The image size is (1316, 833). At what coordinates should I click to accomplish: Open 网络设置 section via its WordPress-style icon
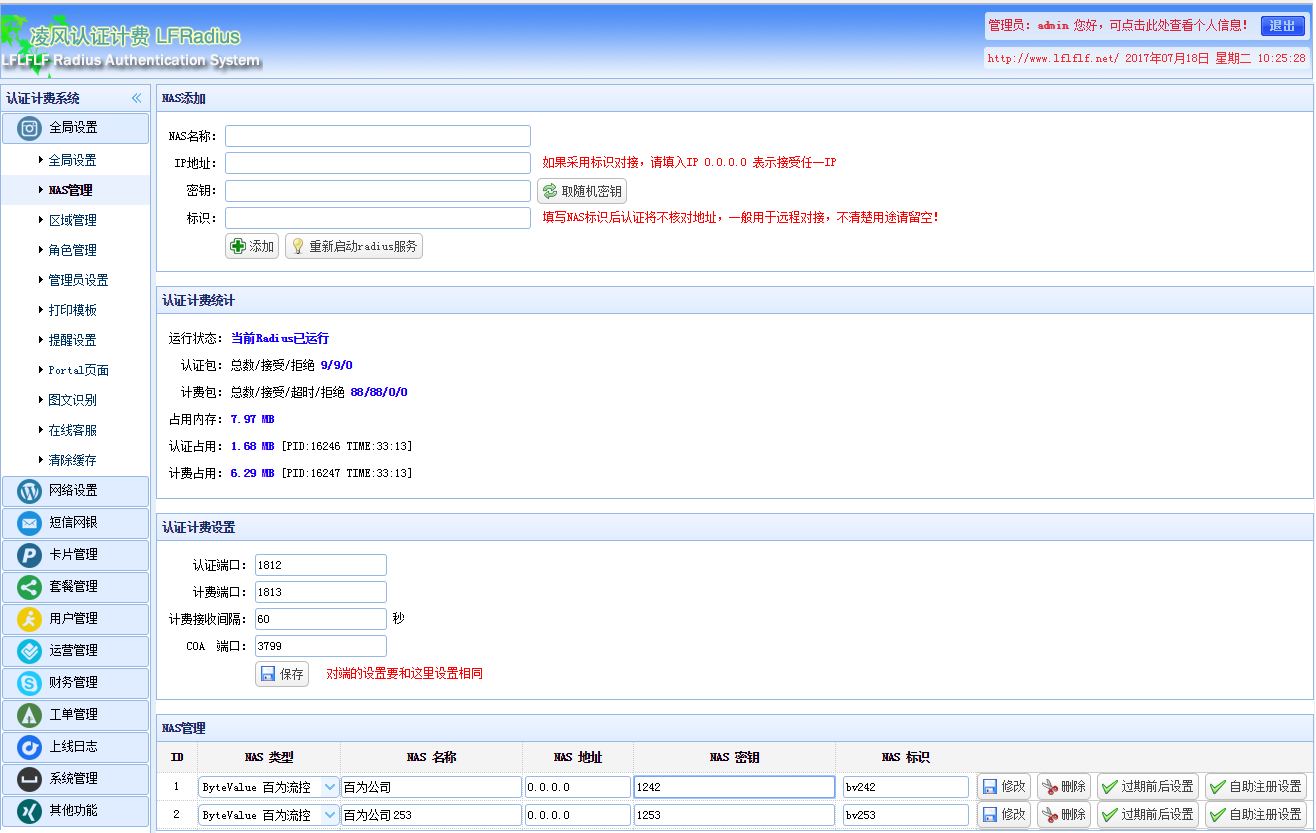30,491
